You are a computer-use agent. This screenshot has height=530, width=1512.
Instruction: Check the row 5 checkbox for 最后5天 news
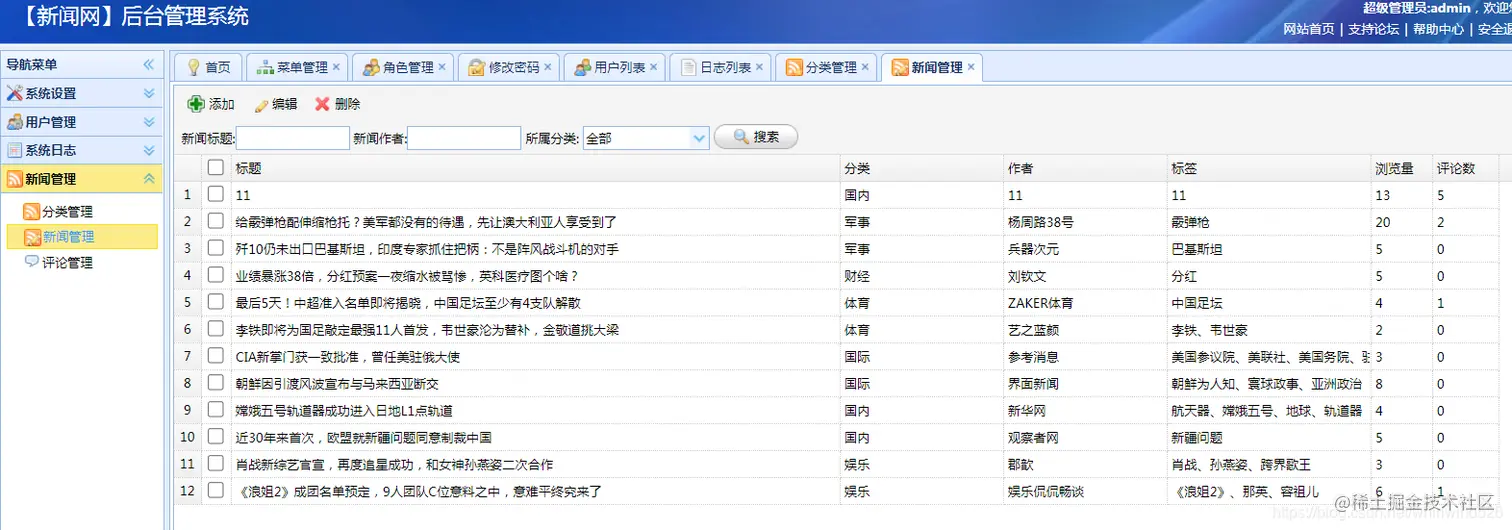[215, 303]
